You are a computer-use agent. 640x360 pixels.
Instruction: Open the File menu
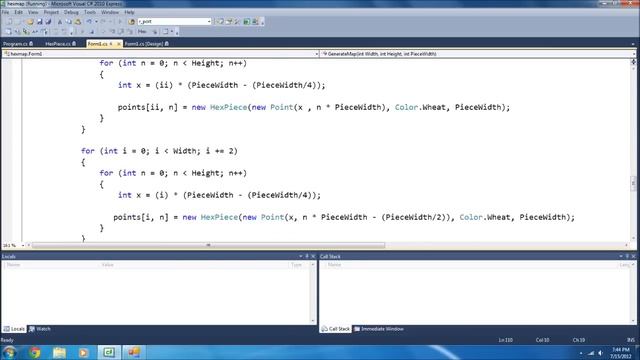5,12
